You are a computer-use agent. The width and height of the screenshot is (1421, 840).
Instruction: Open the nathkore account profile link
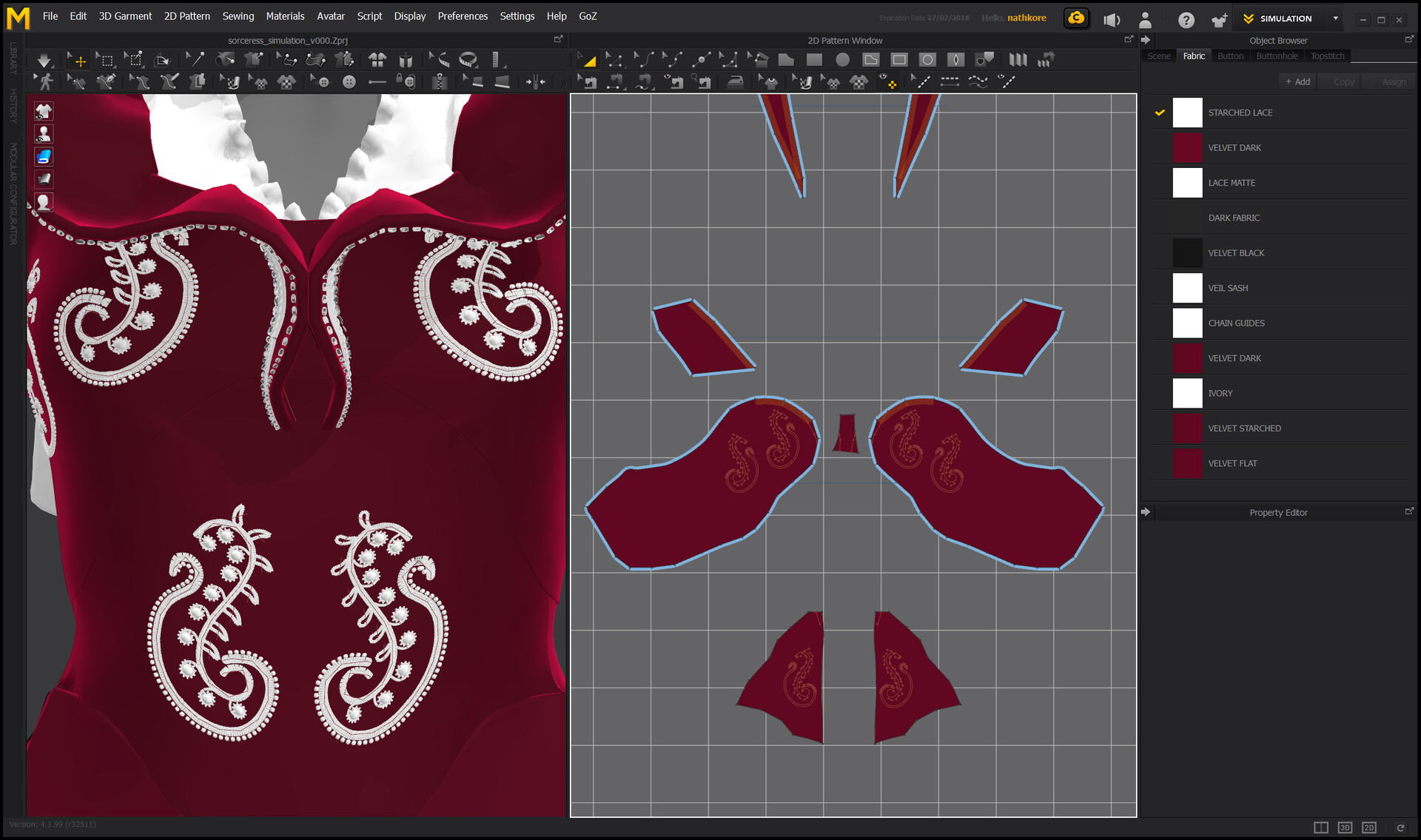point(1028,18)
